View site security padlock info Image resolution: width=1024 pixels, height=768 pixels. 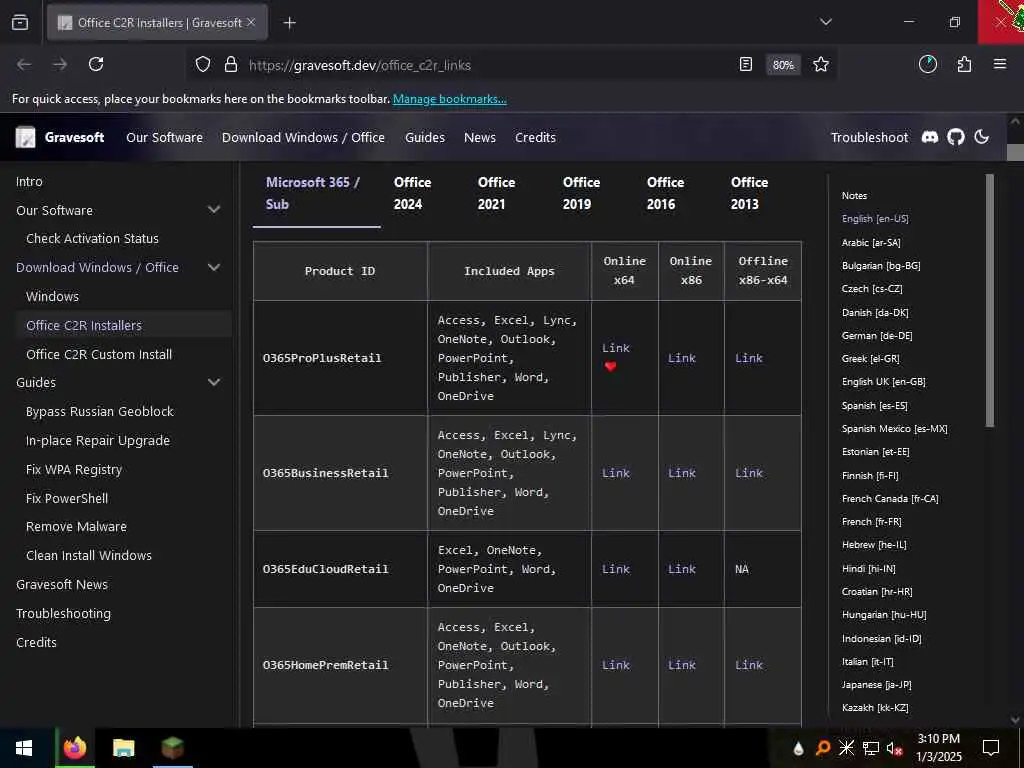[231, 65]
